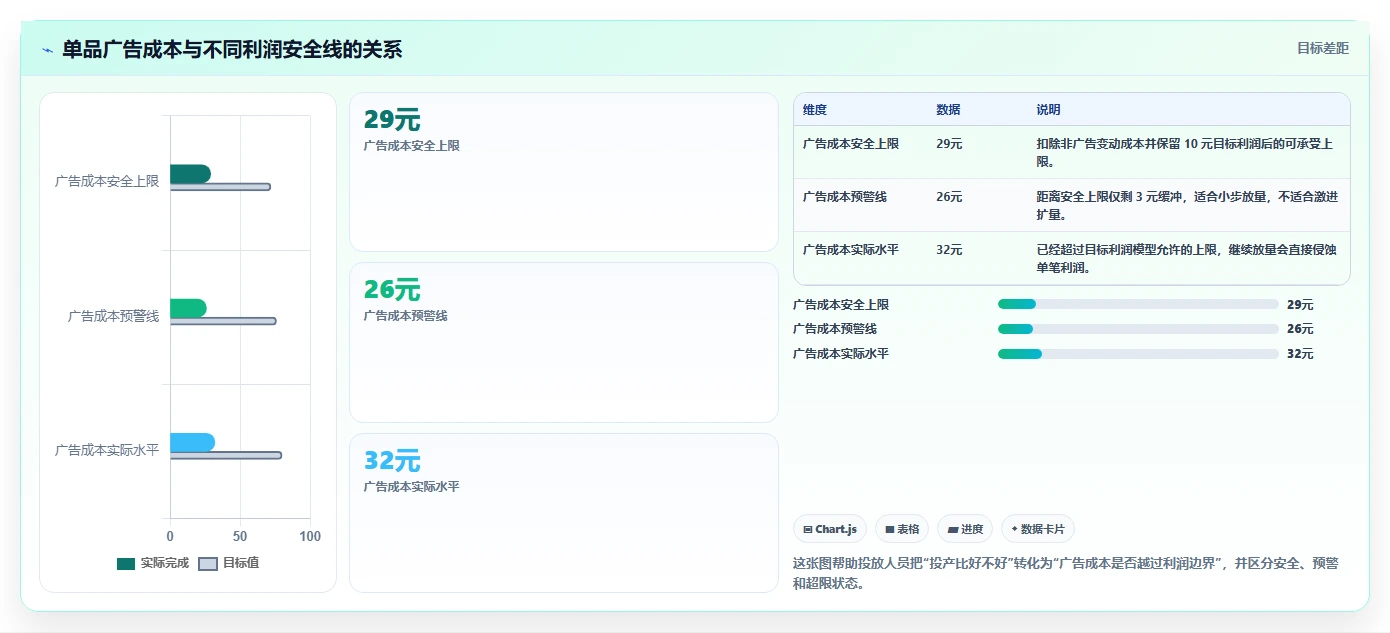Click the 目标值 legend color swatch
Screen dimensions: 1390x633
(208, 563)
